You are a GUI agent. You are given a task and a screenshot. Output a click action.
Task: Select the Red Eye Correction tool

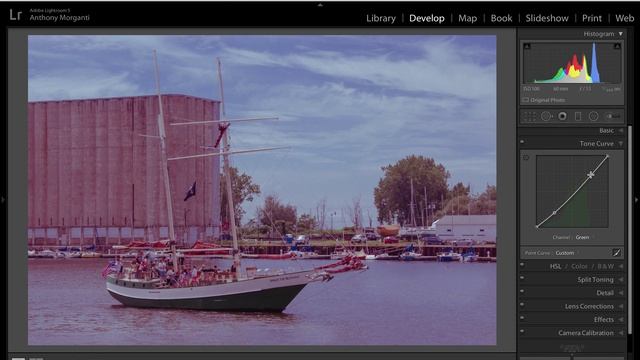562,117
